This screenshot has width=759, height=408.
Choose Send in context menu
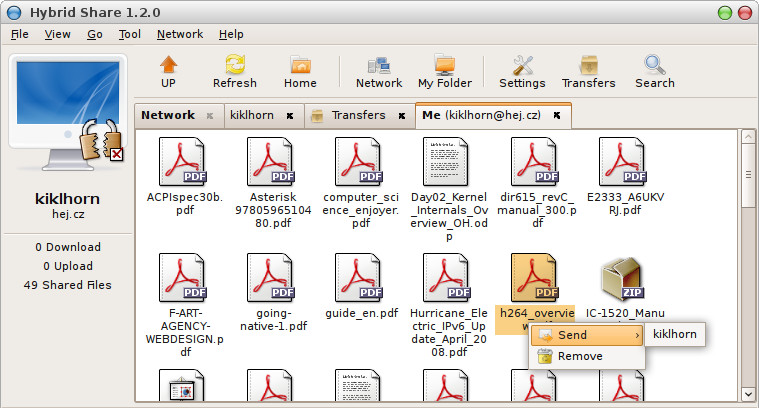(587, 335)
